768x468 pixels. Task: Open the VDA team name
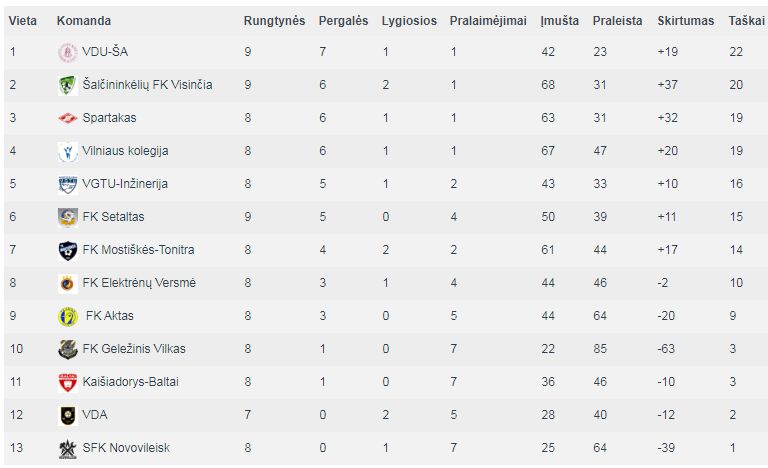point(95,415)
